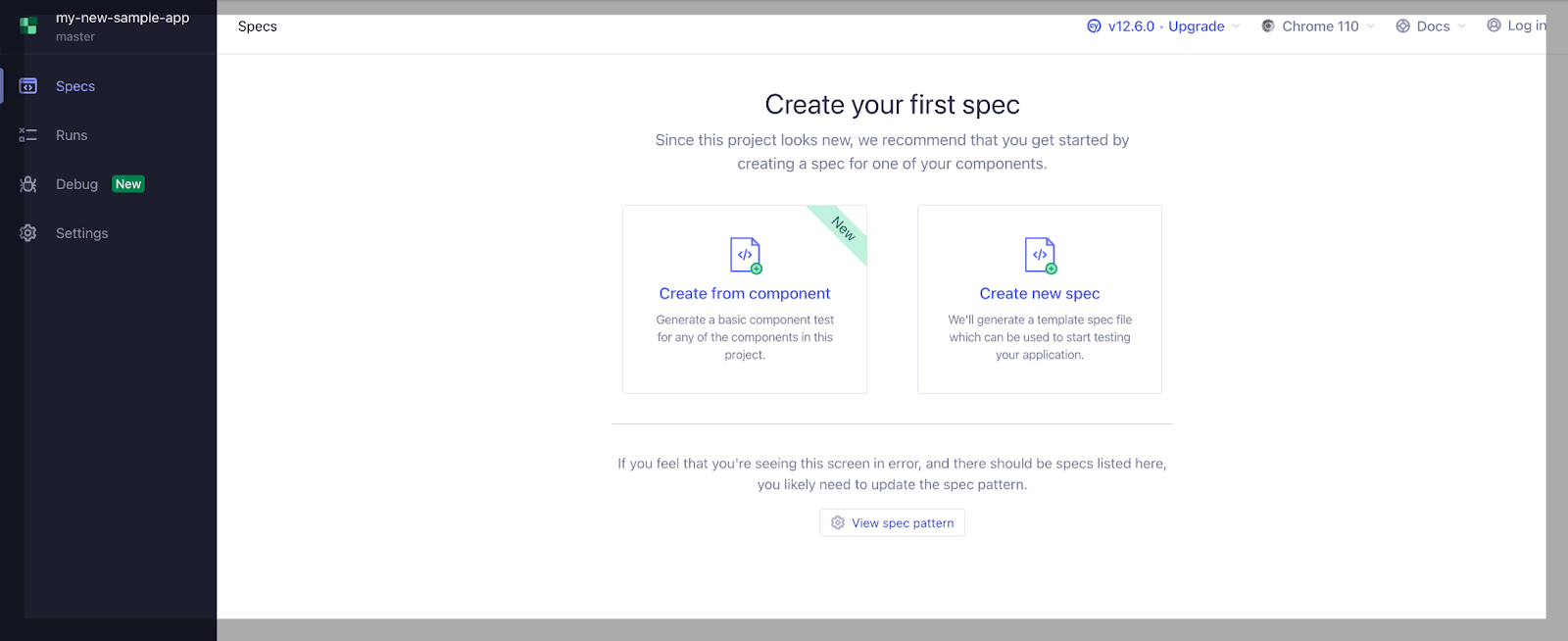Expand the Docs dropdown chevron
1568x641 pixels.
[x=1461, y=26]
